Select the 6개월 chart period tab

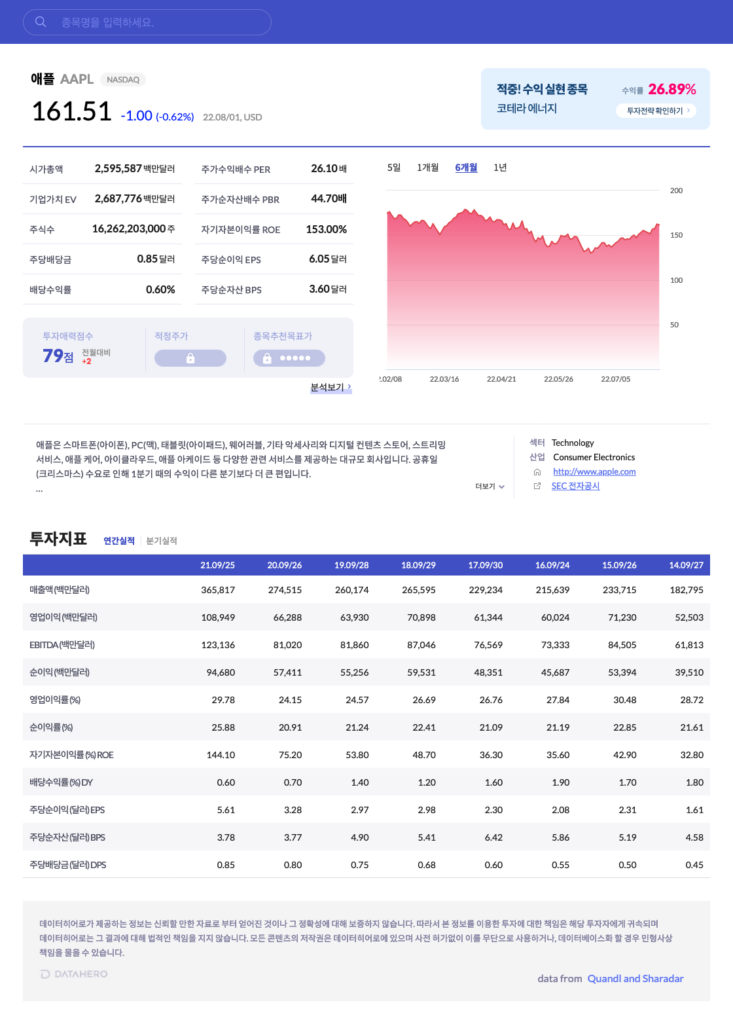[x=466, y=168]
